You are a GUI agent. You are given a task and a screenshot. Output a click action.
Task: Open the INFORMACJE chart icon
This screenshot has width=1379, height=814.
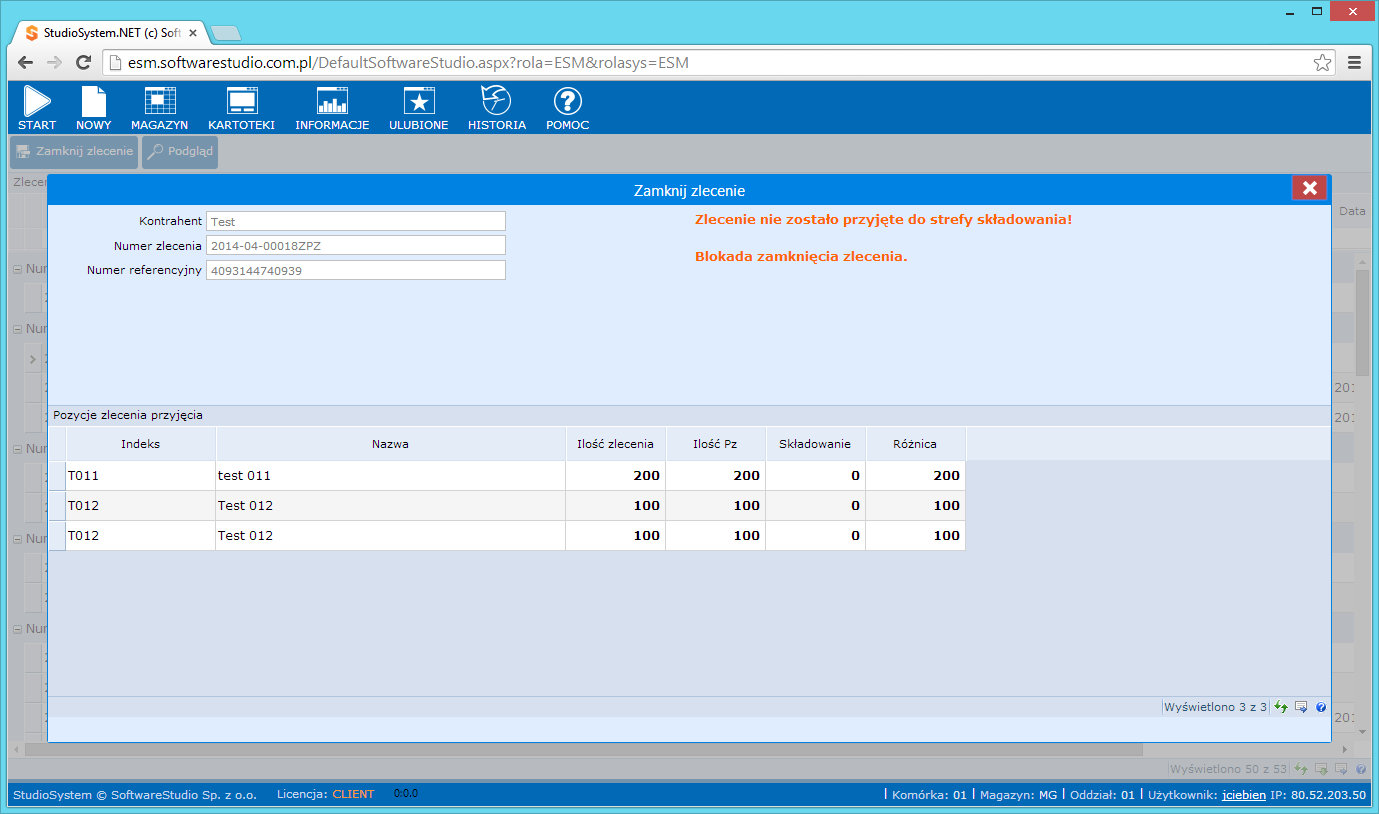coord(332,107)
